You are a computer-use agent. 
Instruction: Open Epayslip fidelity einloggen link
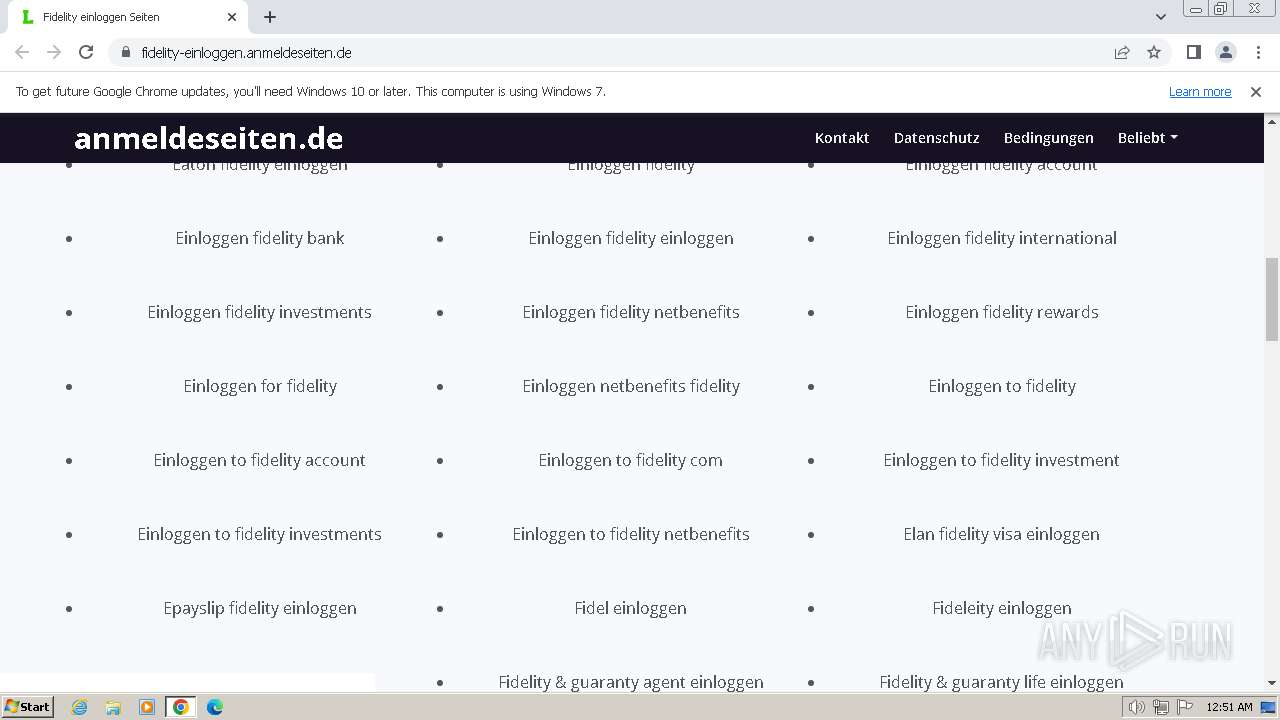[260, 608]
